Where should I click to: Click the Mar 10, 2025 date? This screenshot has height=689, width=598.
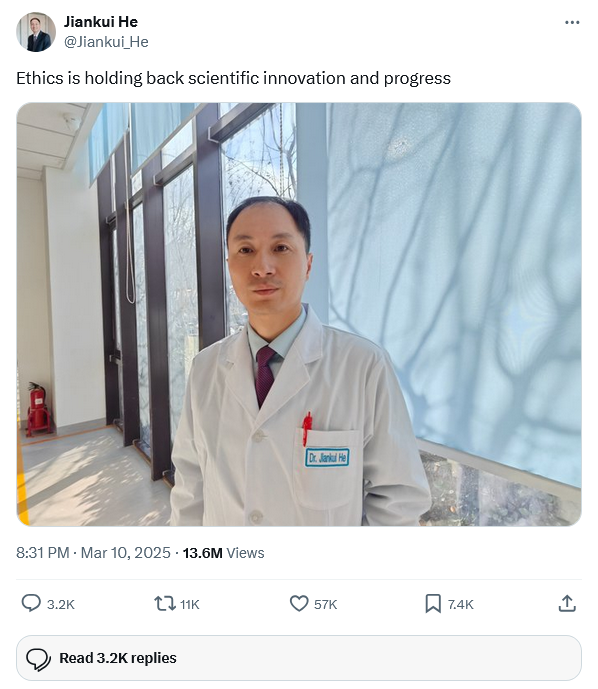coord(126,553)
